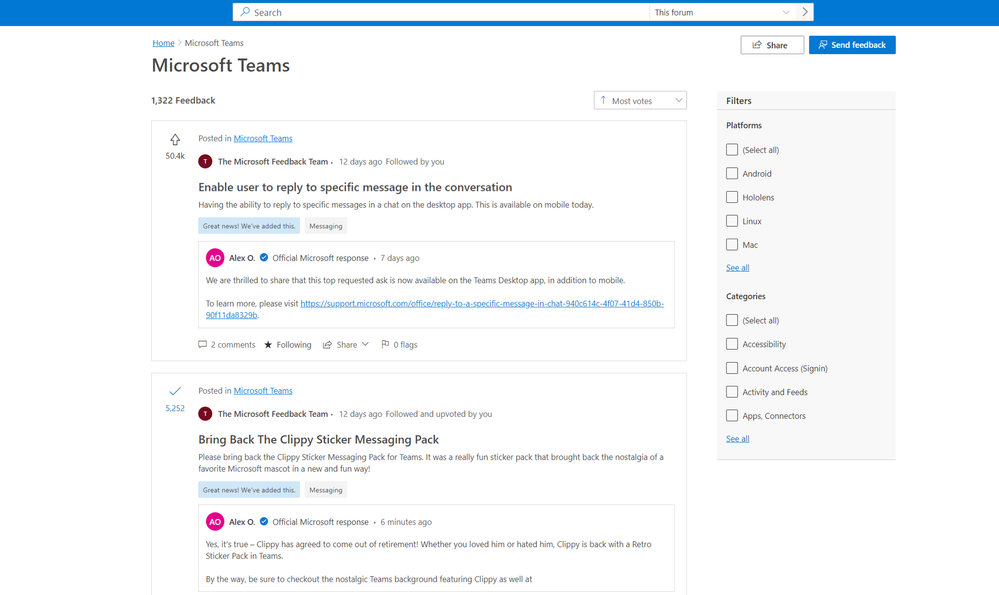Screen dimensions: 999x595
Task: Click the 1,322 Feedback count text
Action: pyautogui.click(x=183, y=101)
